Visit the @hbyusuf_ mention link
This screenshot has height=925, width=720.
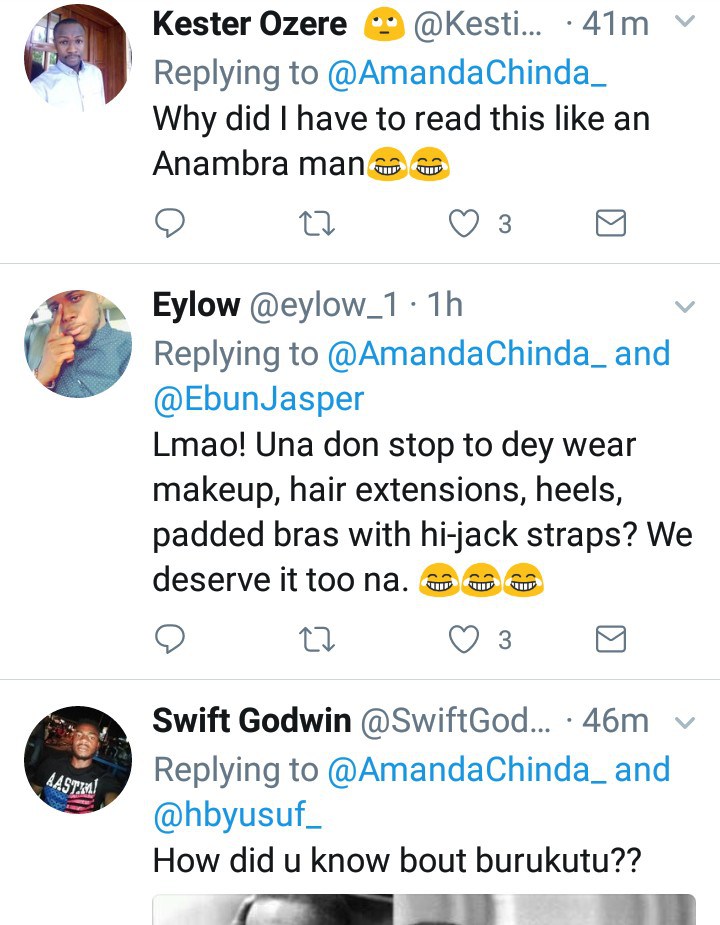pyautogui.click(x=239, y=815)
